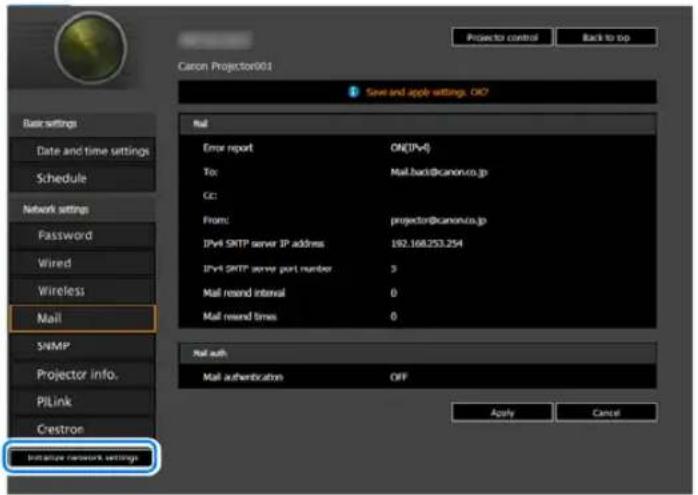Click the projector lens logo image

tap(91, 48)
